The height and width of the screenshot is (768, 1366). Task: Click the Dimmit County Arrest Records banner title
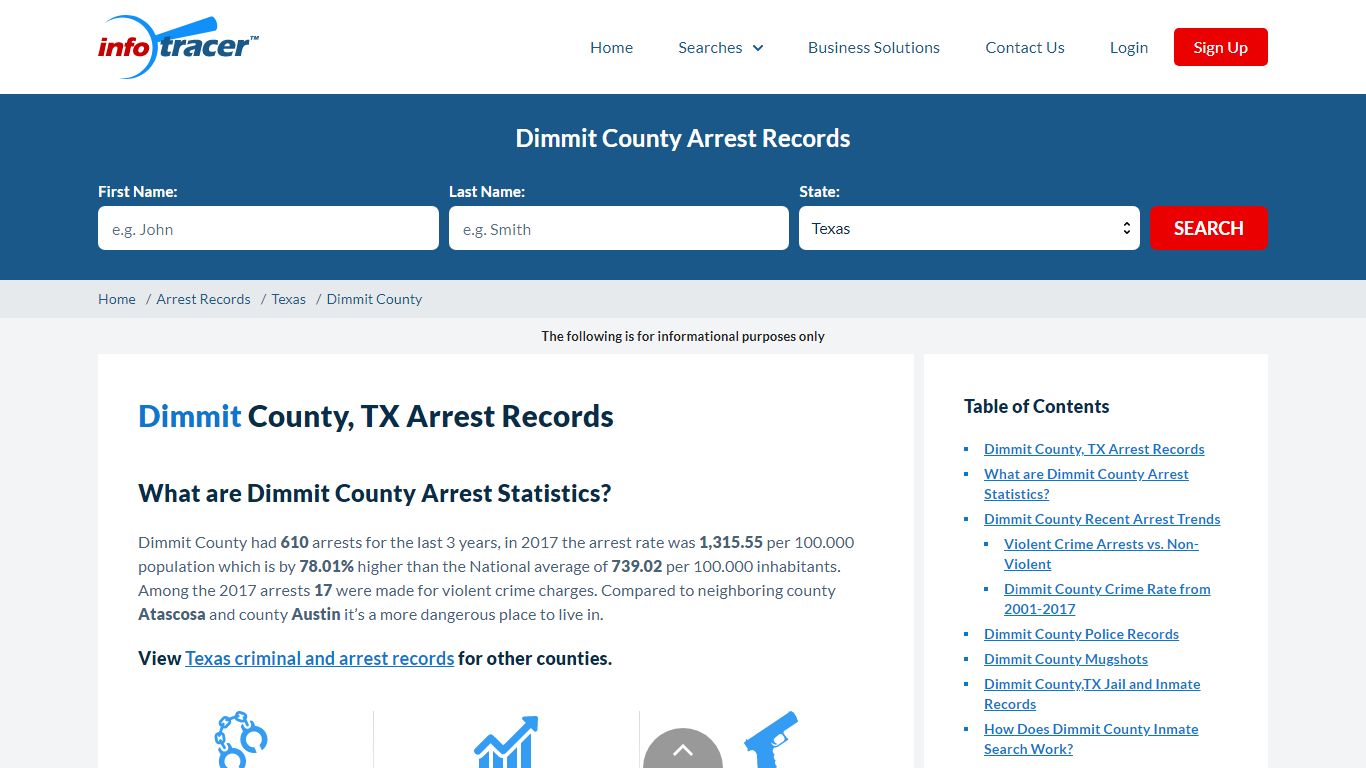[x=683, y=138]
